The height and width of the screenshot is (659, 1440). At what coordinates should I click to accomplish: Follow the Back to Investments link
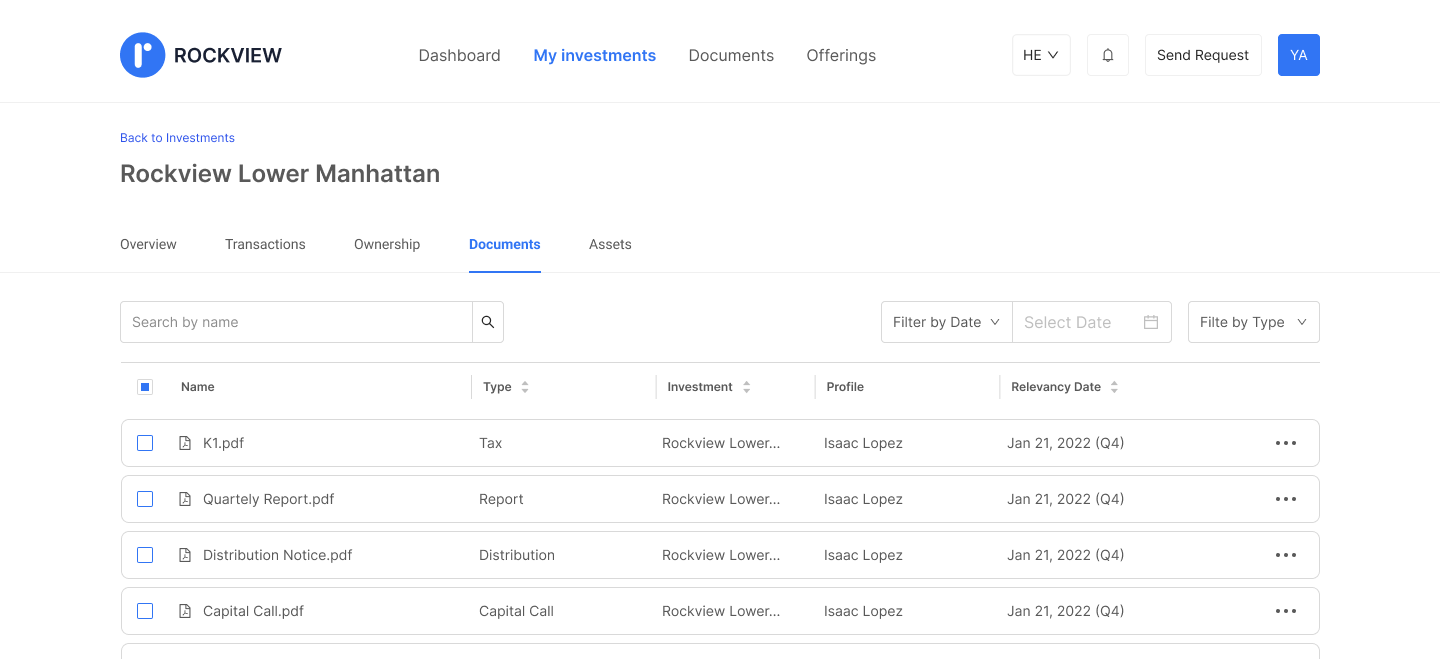(x=177, y=137)
